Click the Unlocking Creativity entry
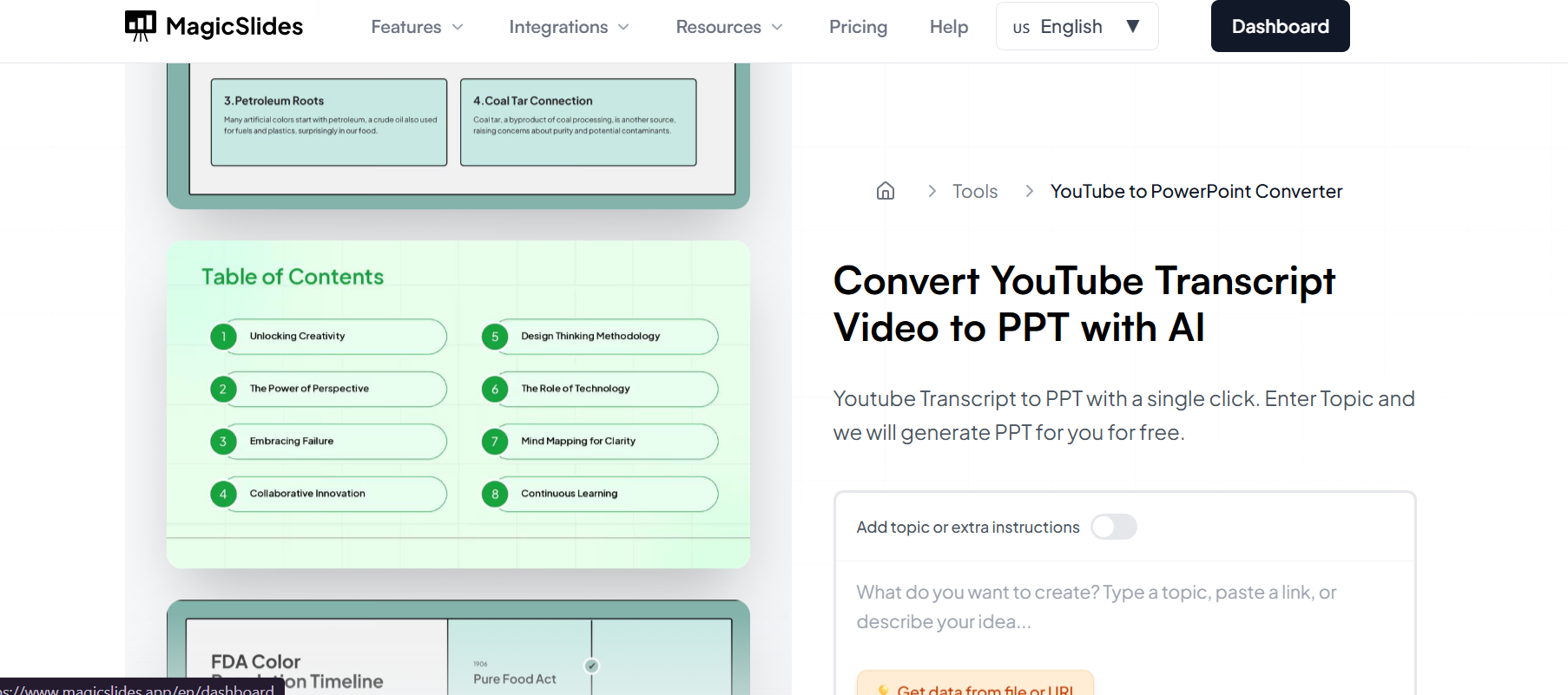The image size is (1568, 695). [329, 337]
